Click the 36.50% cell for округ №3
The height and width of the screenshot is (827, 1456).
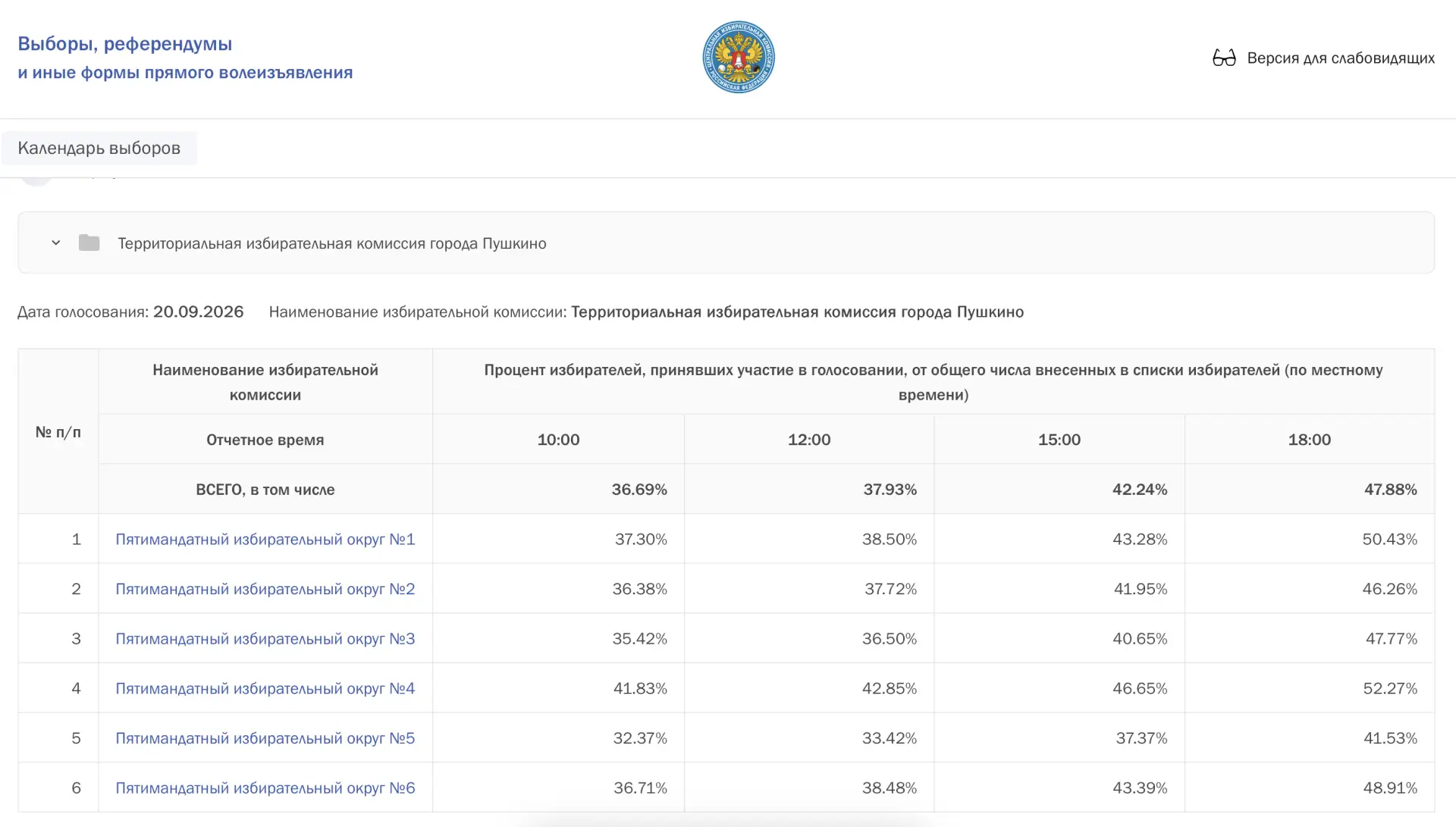(809, 638)
